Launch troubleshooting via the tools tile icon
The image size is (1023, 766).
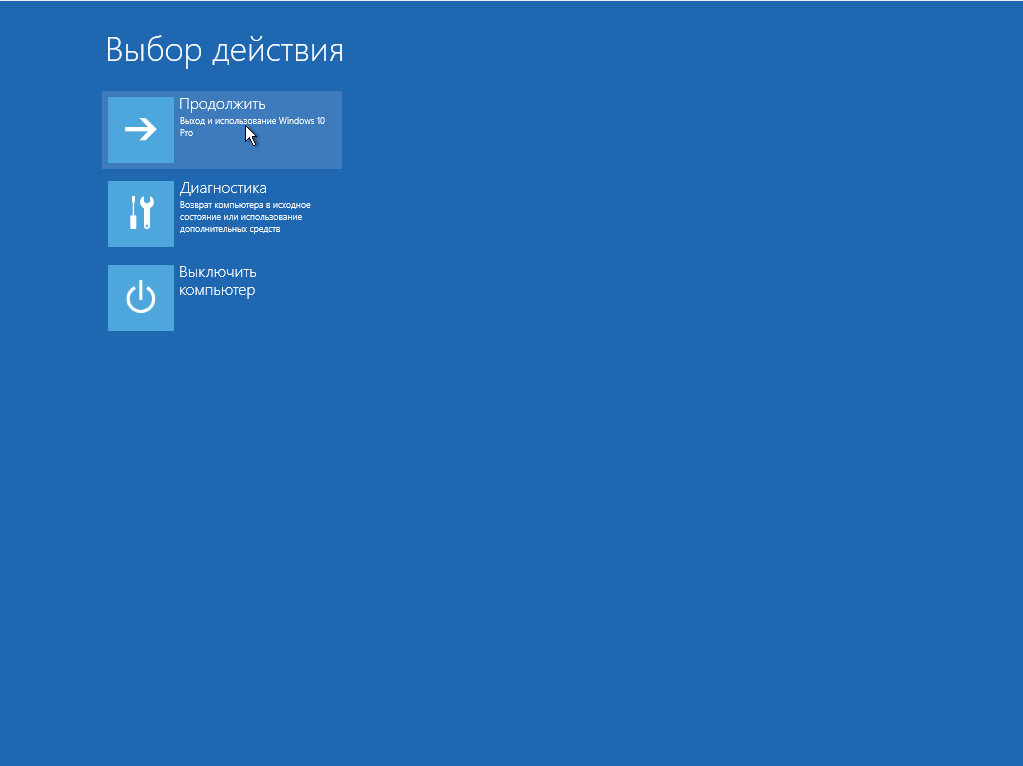[140, 214]
